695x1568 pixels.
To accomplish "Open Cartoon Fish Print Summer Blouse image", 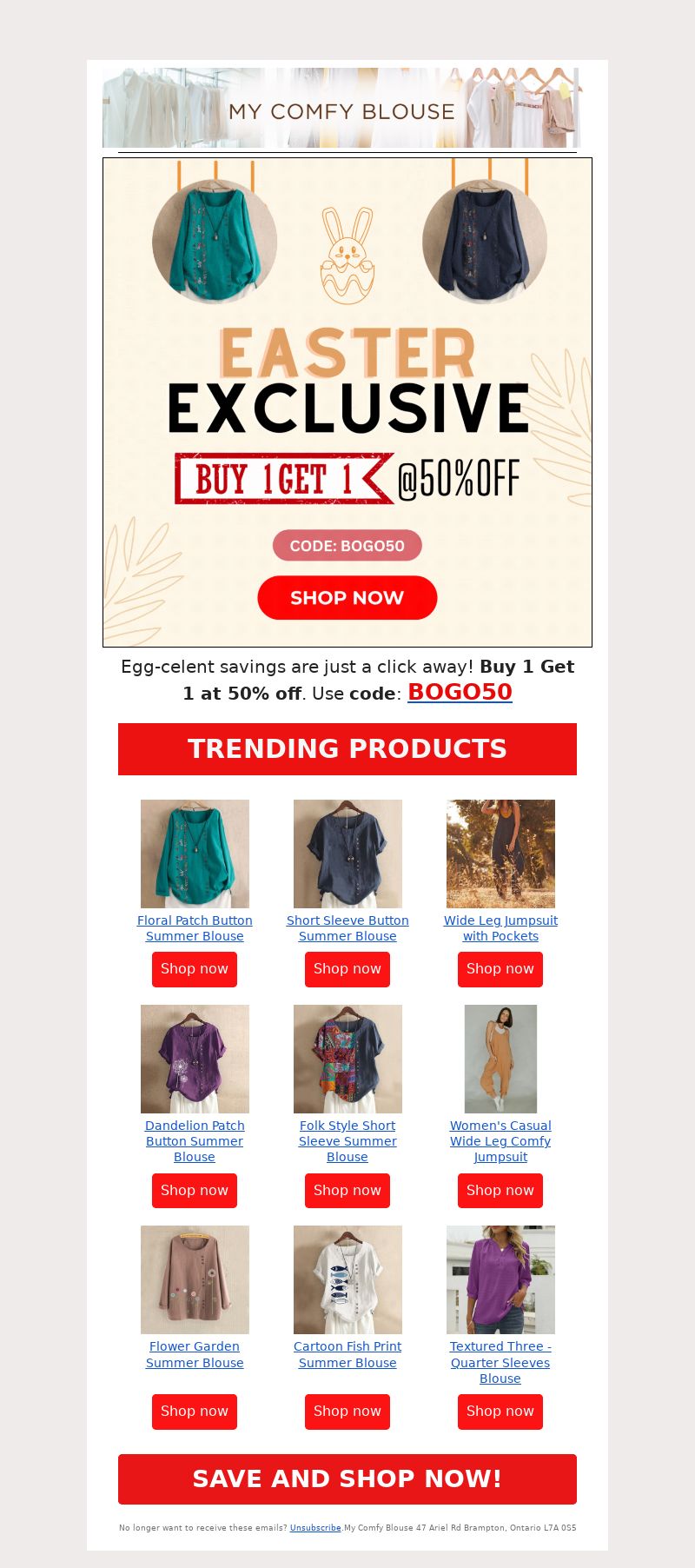I will click(347, 1279).
